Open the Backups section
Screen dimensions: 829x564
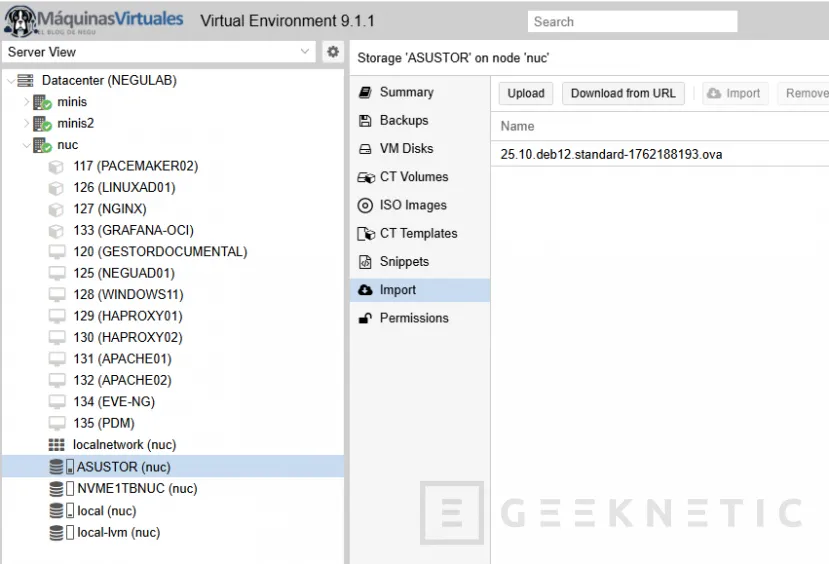420,121
